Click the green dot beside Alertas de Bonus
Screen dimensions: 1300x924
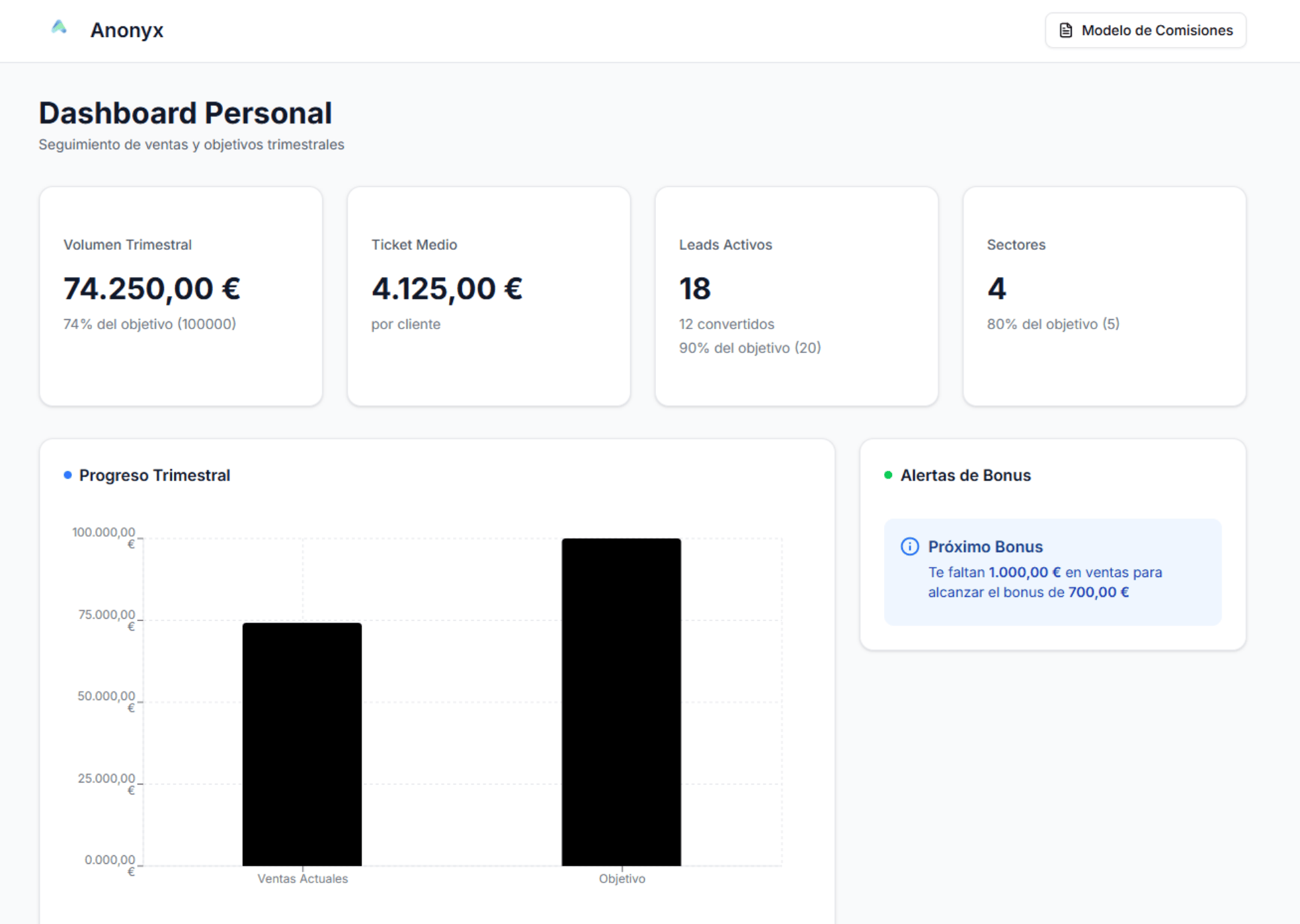pyautogui.click(x=888, y=475)
